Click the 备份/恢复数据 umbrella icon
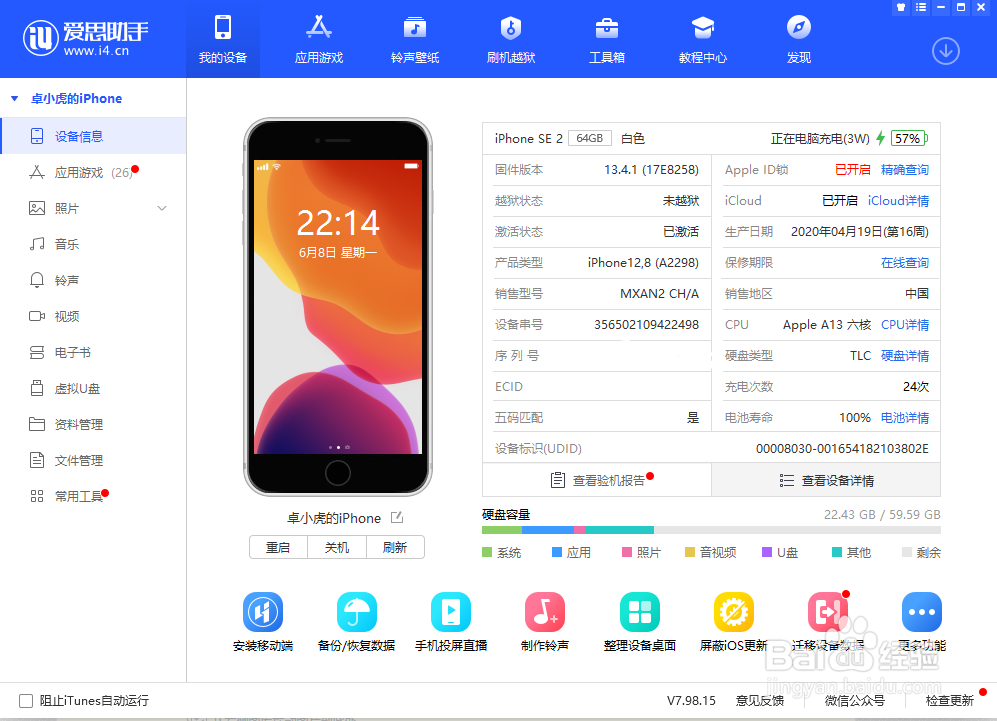Image resolution: width=997 pixels, height=721 pixels. click(357, 612)
